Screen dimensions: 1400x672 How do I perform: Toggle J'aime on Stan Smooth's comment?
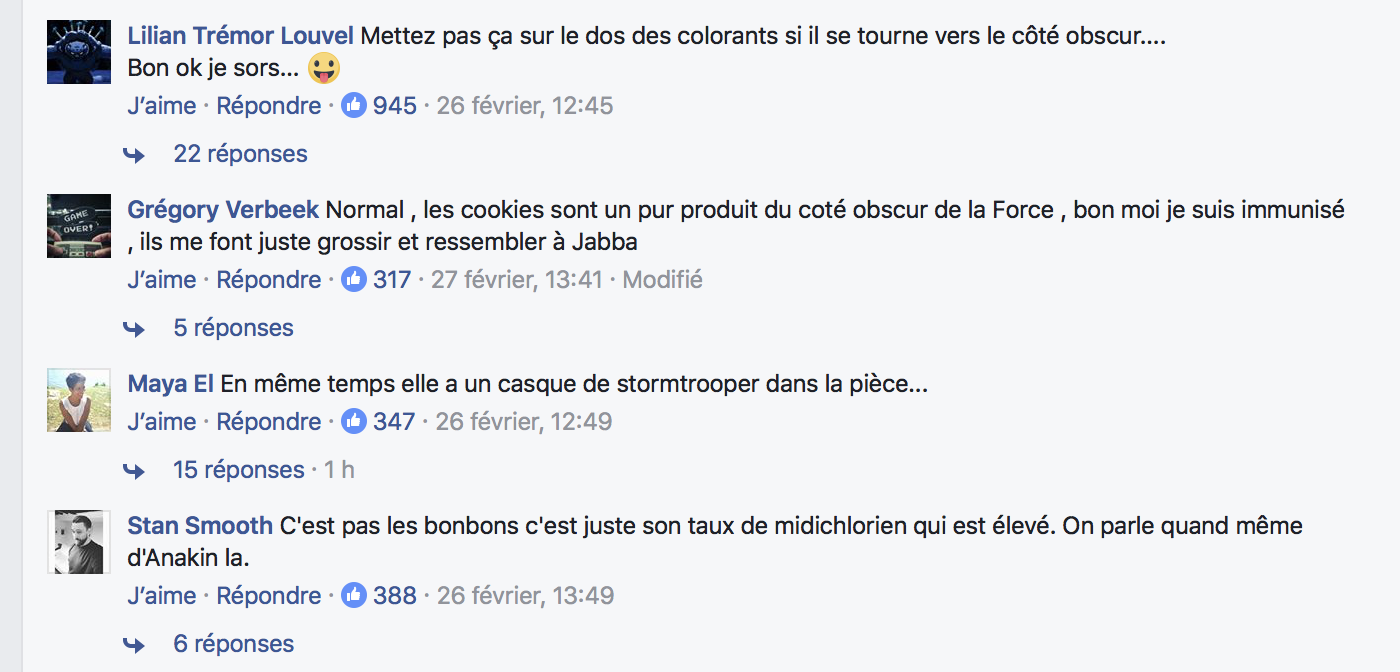click(x=161, y=595)
